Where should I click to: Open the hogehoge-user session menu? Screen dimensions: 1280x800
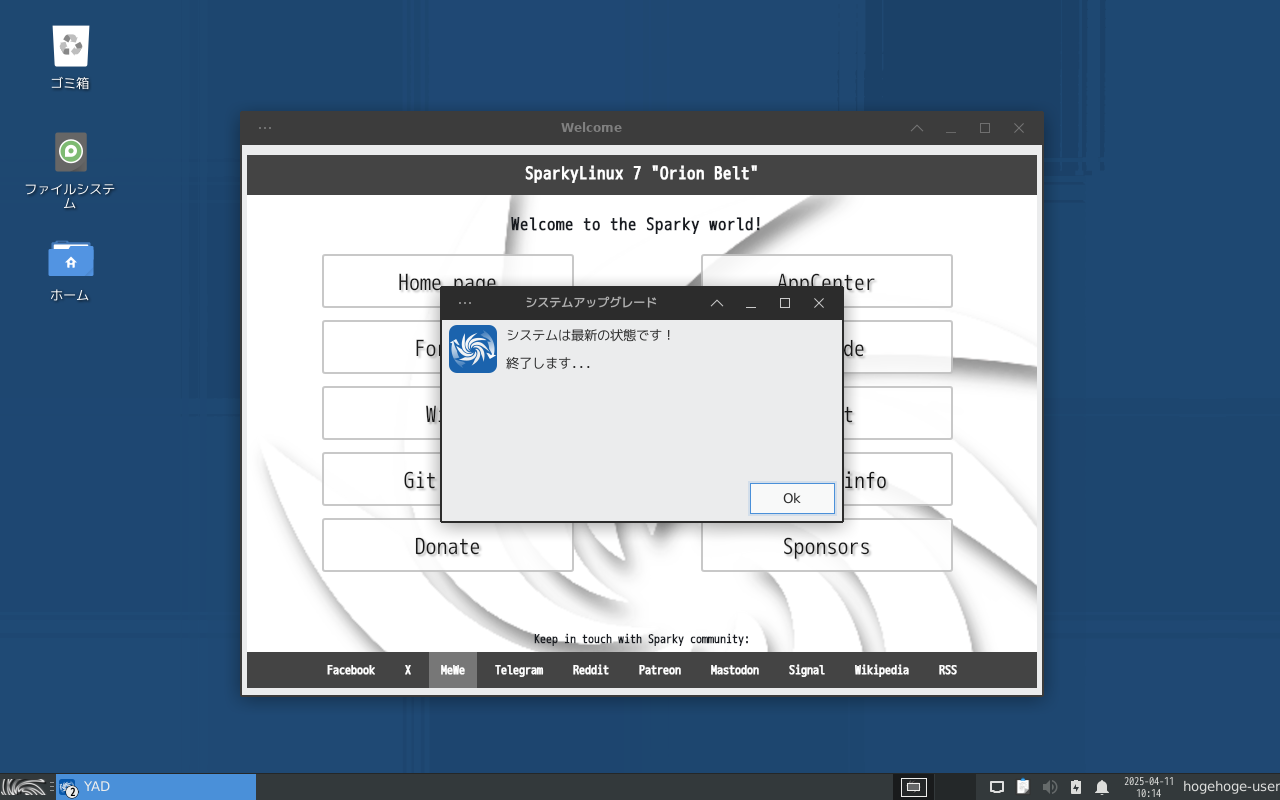pos(1230,787)
